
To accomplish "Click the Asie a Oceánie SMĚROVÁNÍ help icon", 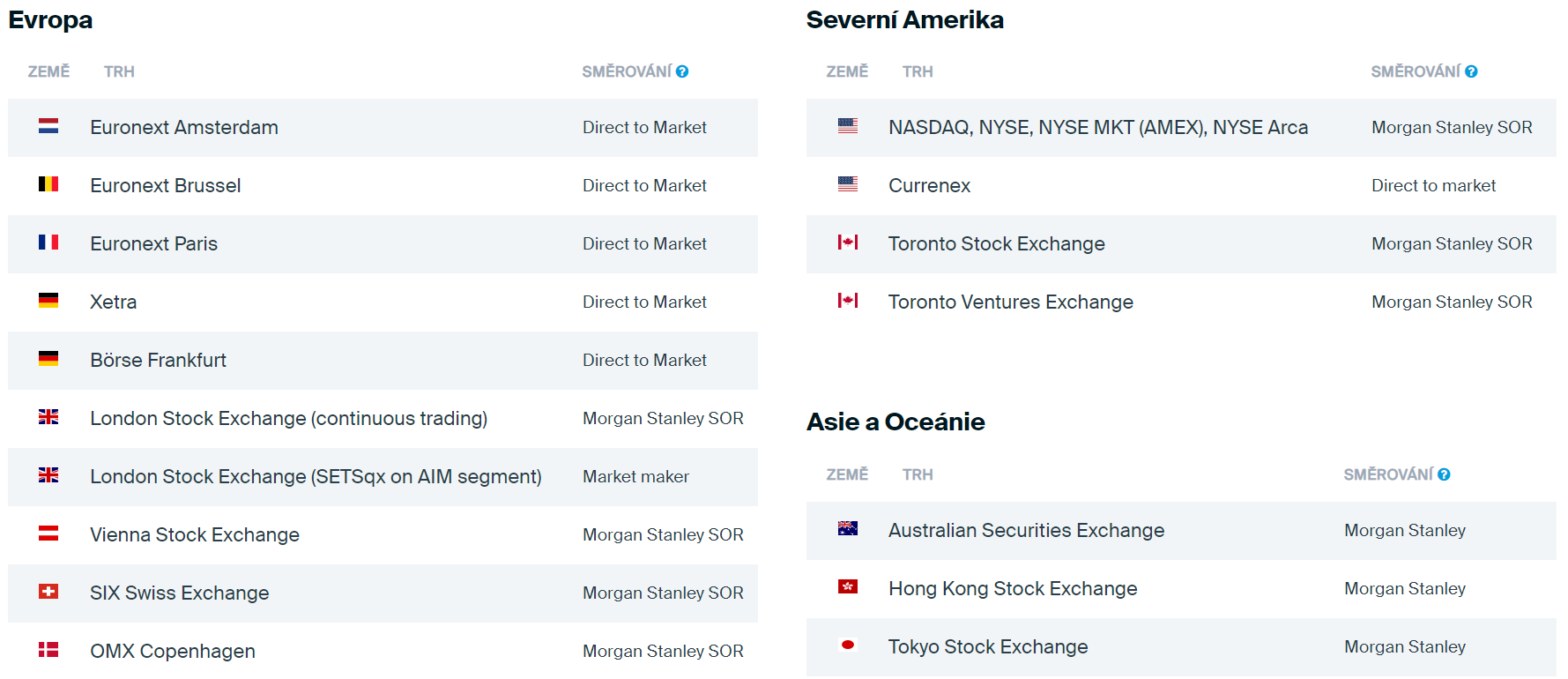I will (1444, 474).
